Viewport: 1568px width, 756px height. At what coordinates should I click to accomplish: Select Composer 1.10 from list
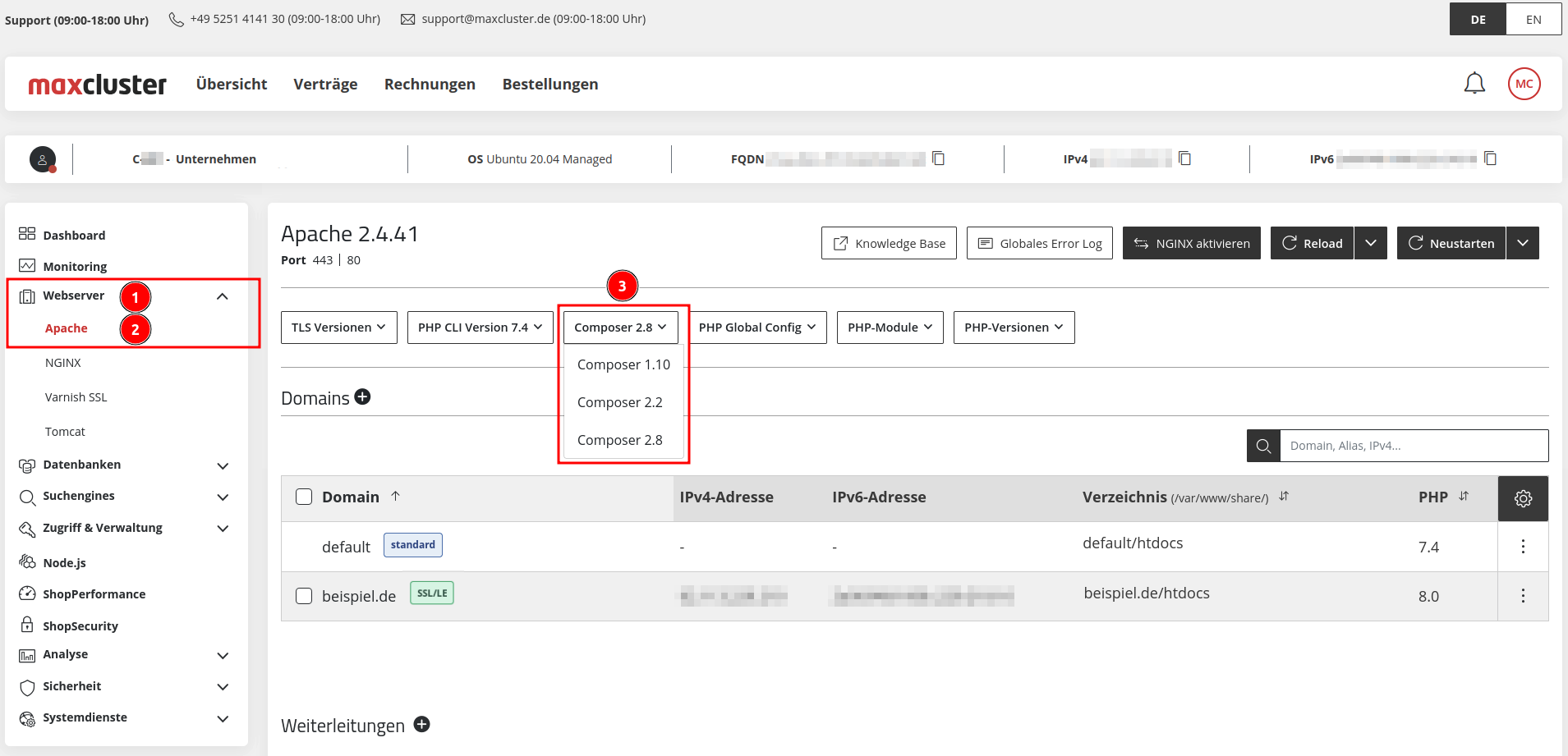click(x=623, y=364)
